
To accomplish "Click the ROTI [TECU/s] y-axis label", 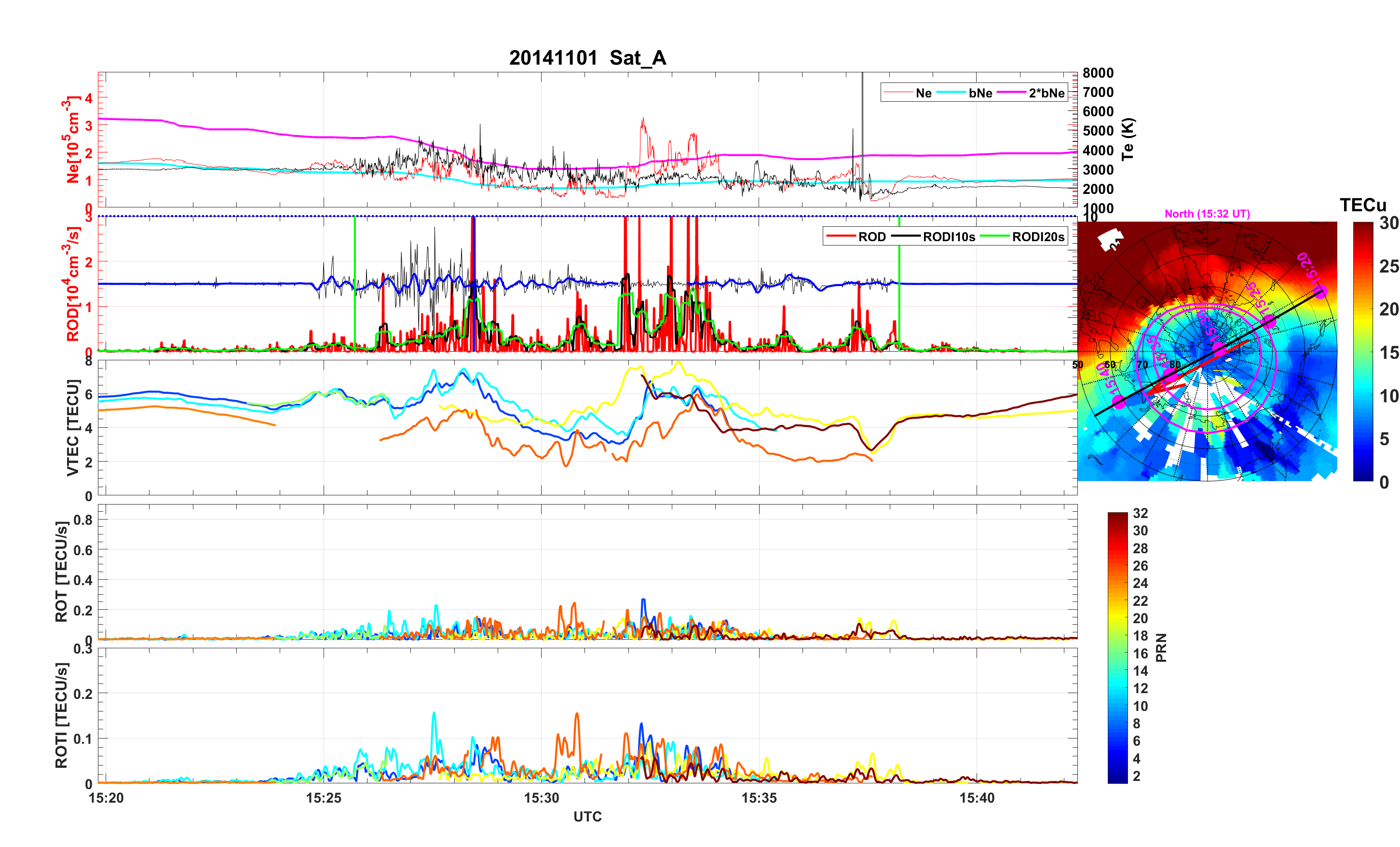I will click(61, 715).
